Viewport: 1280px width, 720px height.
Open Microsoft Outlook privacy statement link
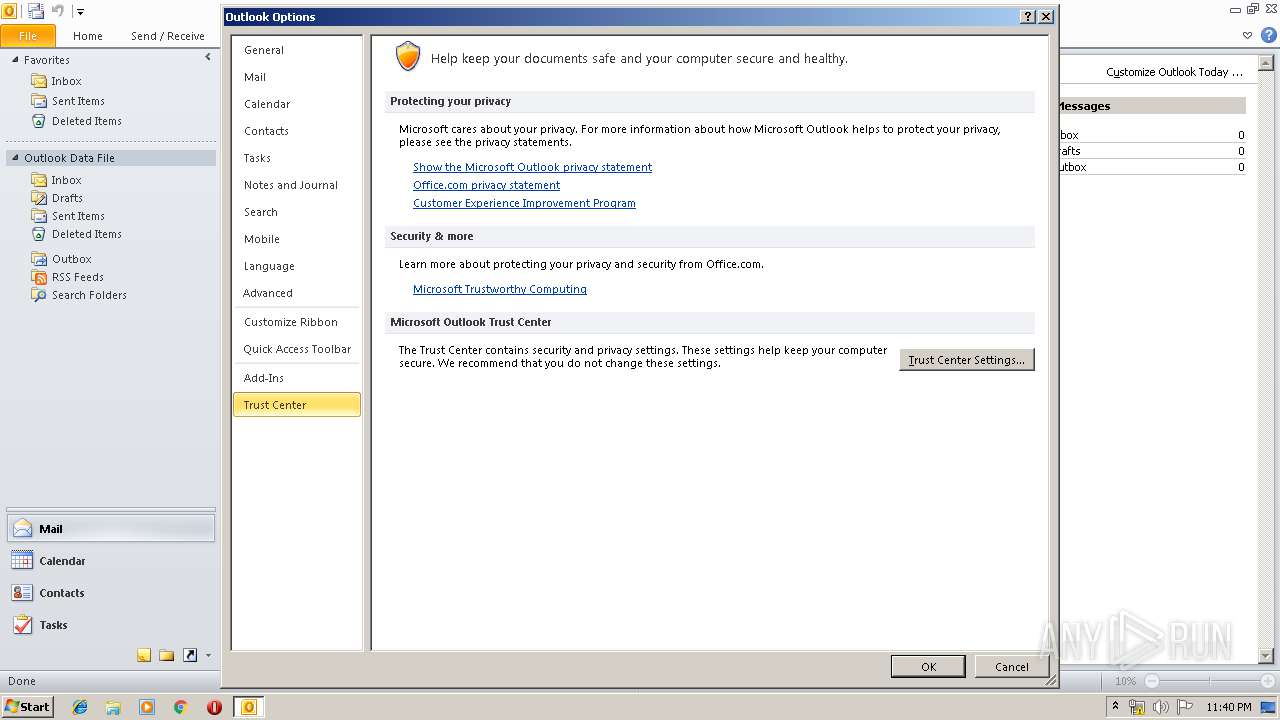532,167
